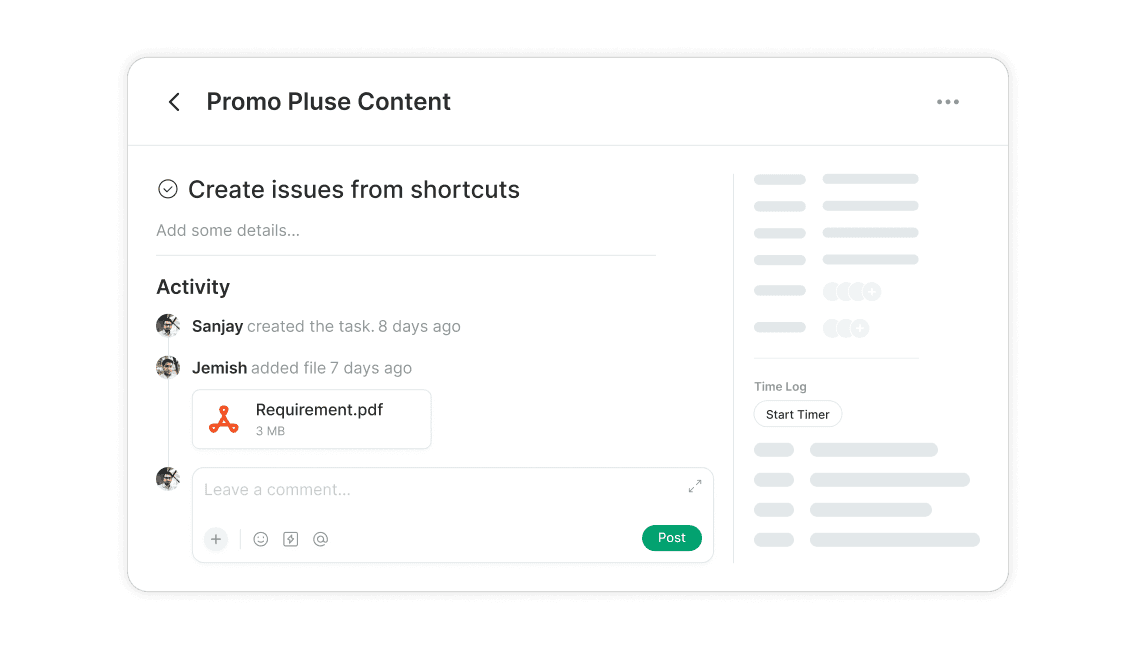Click the @ mention icon

pos(321,539)
